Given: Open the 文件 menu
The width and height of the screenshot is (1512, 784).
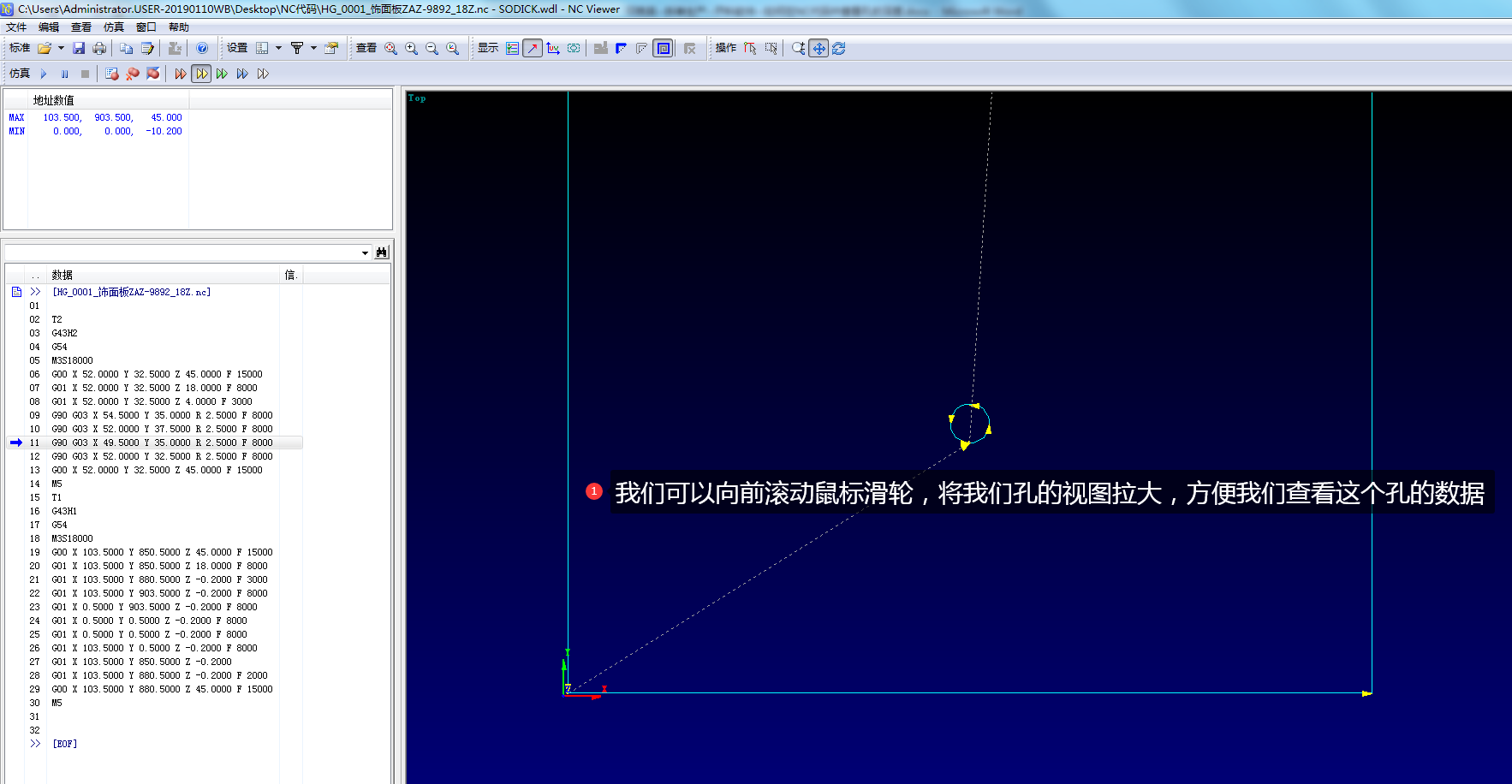Looking at the screenshot, I should point(16,27).
